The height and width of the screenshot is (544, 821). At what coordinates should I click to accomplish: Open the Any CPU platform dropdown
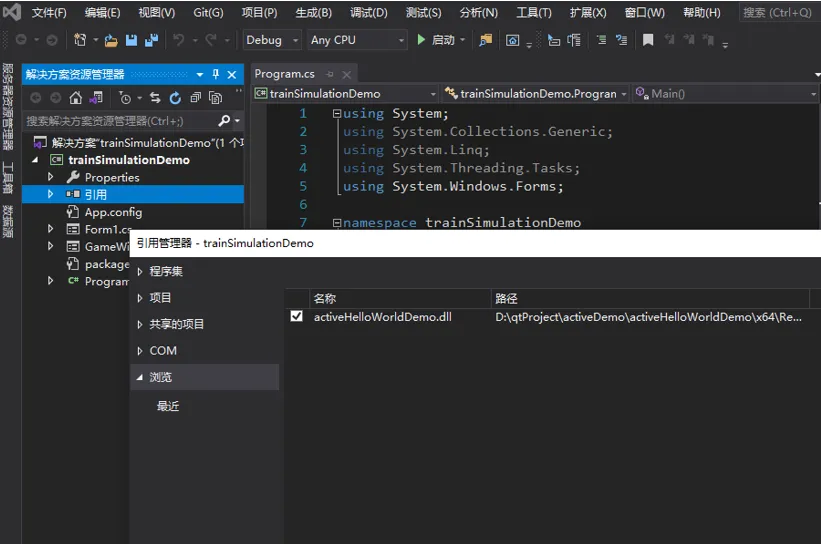click(358, 40)
